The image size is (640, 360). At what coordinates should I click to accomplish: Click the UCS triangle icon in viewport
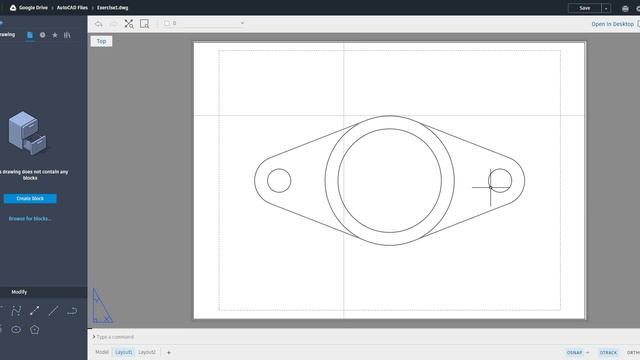click(x=102, y=306)
